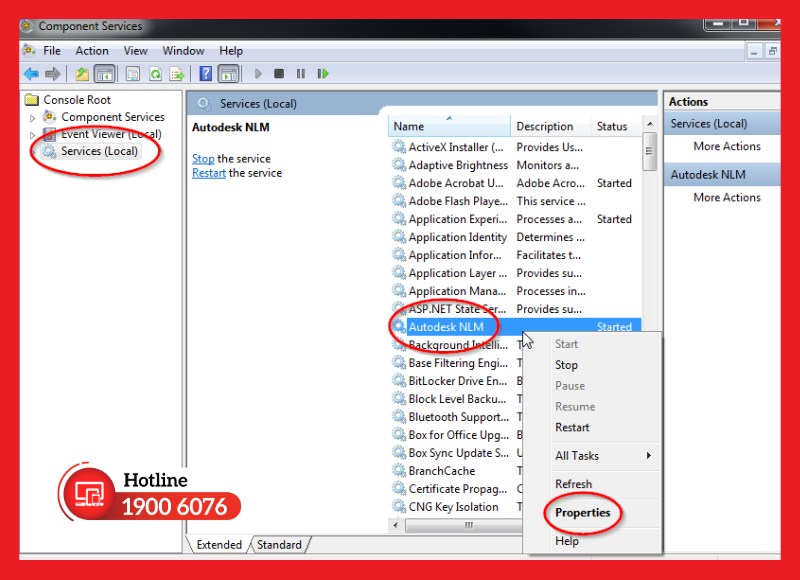Select the BitLocker Drive En... service

click(458, 381)
